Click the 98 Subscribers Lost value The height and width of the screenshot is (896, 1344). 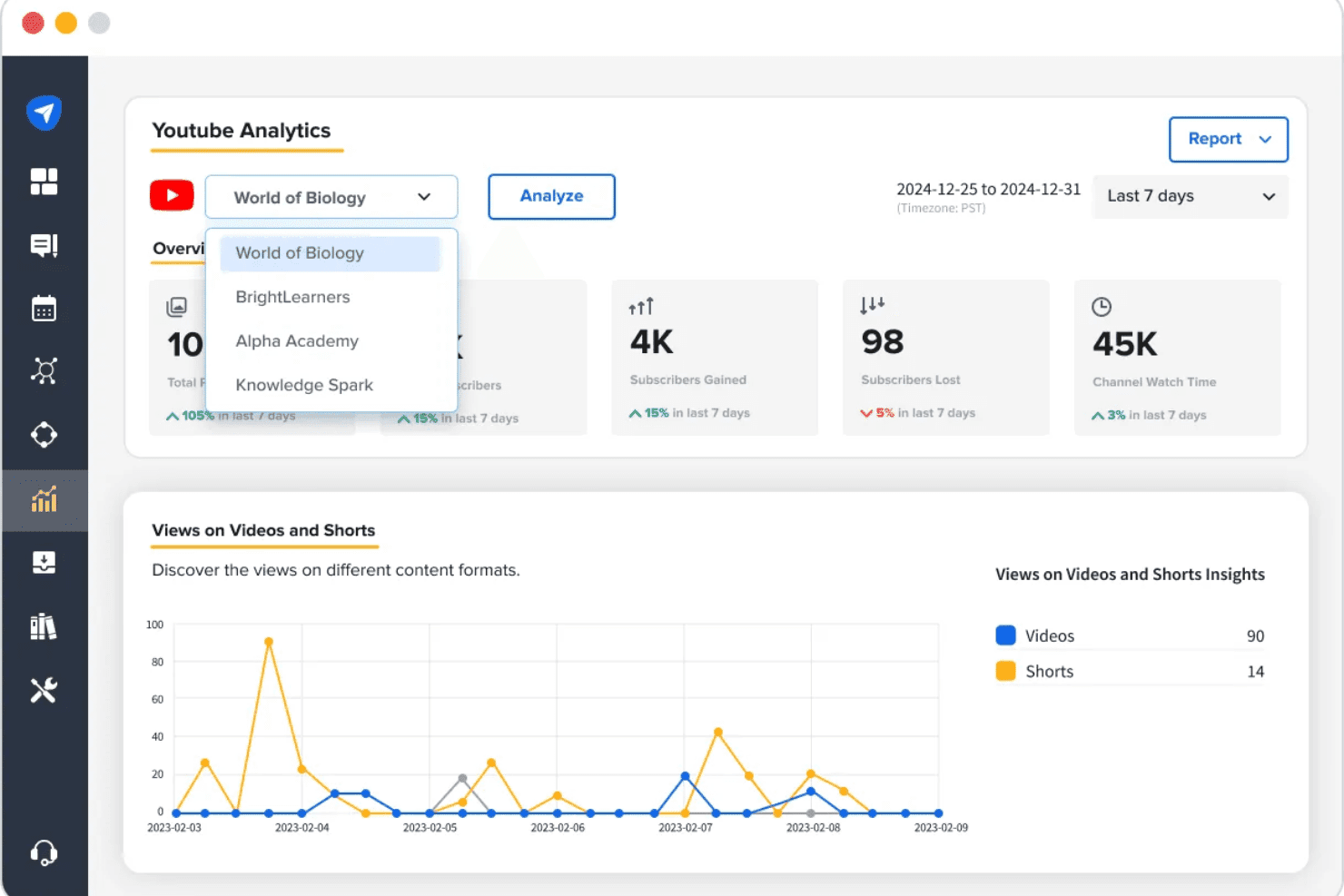click(x=883, y=342)
